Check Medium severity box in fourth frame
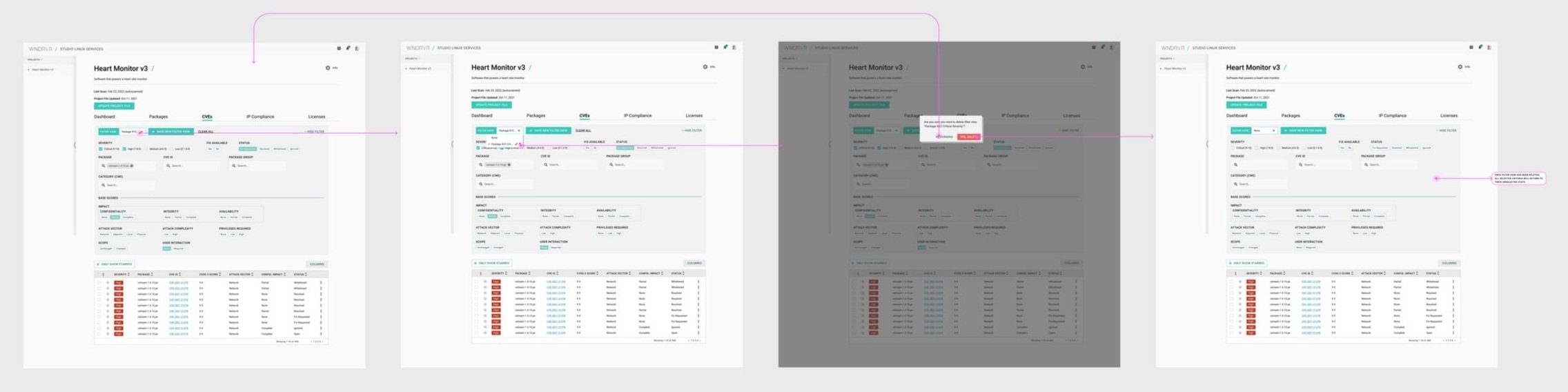The image size is (1568, 392). 1278,148
